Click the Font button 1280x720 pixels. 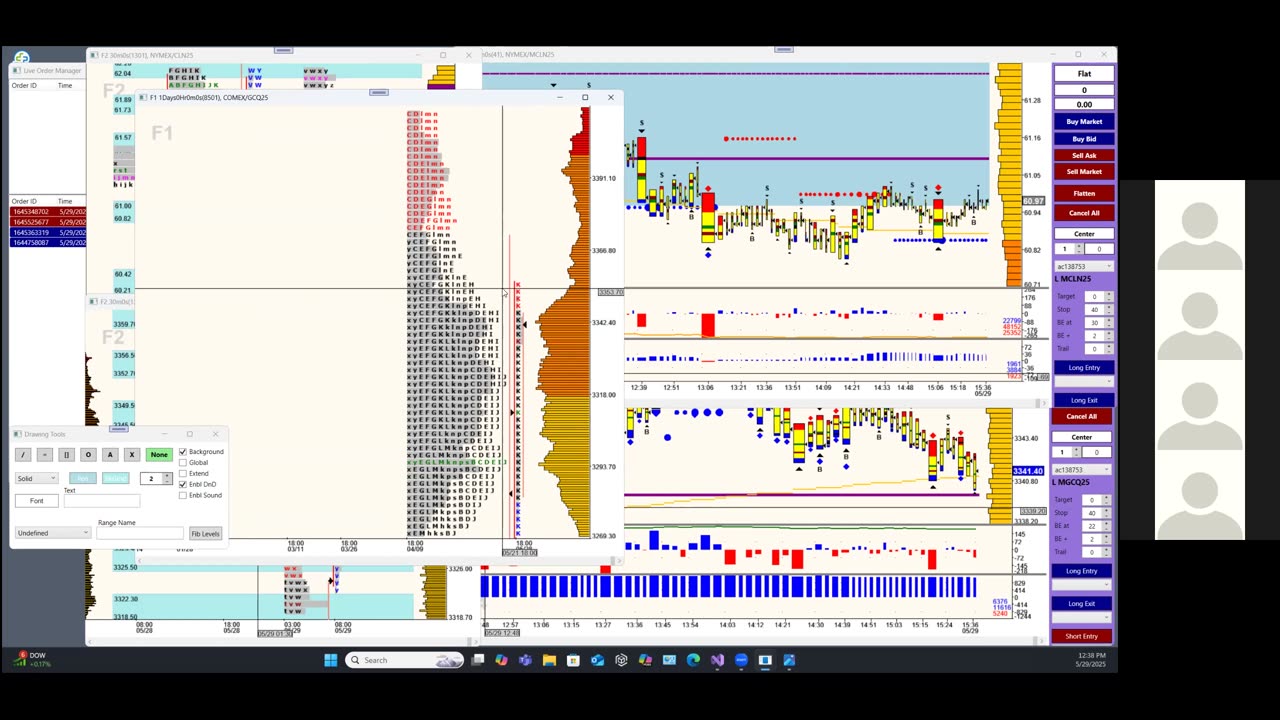36,501
